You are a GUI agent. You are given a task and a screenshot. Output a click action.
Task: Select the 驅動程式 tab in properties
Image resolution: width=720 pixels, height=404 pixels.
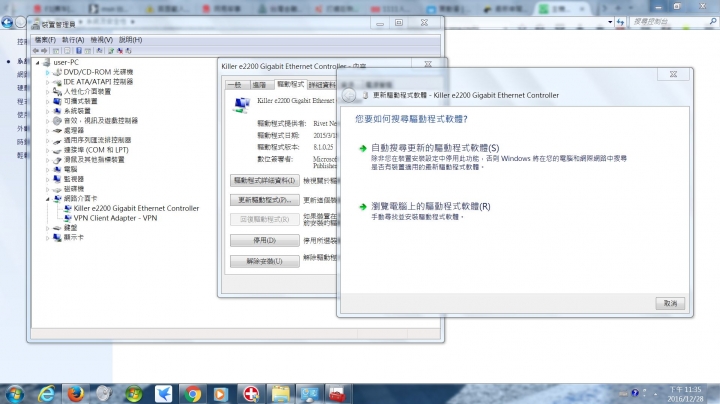click(290, 84)
